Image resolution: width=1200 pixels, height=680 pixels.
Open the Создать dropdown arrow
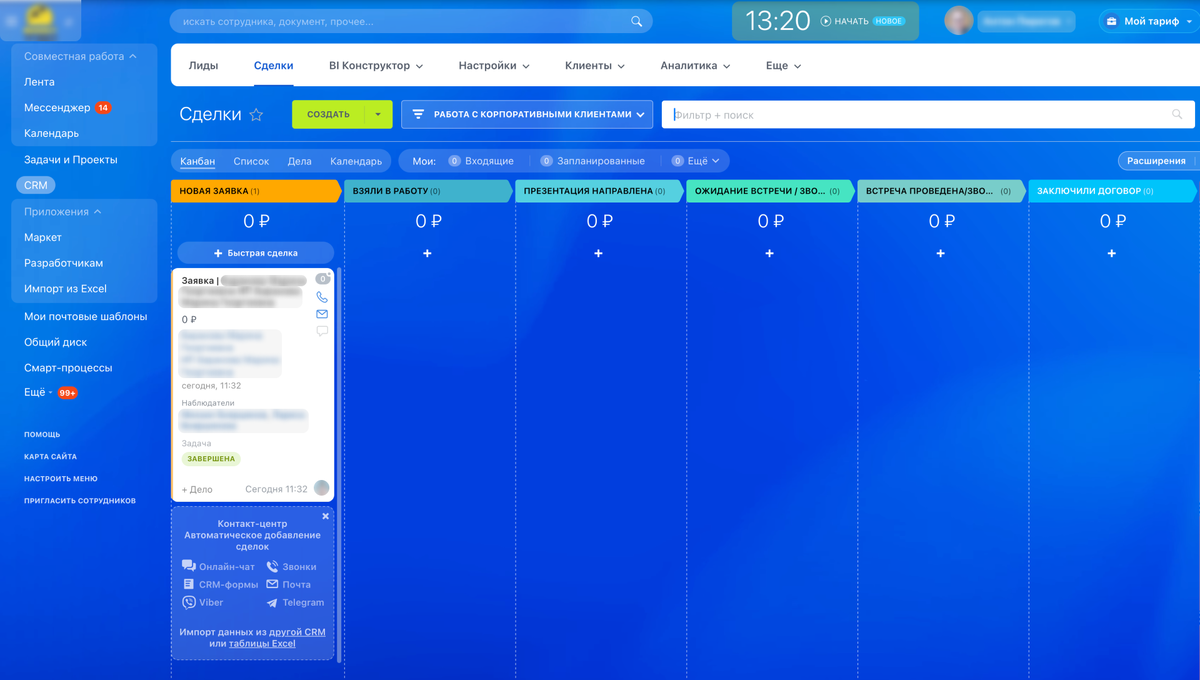[377, 114]
